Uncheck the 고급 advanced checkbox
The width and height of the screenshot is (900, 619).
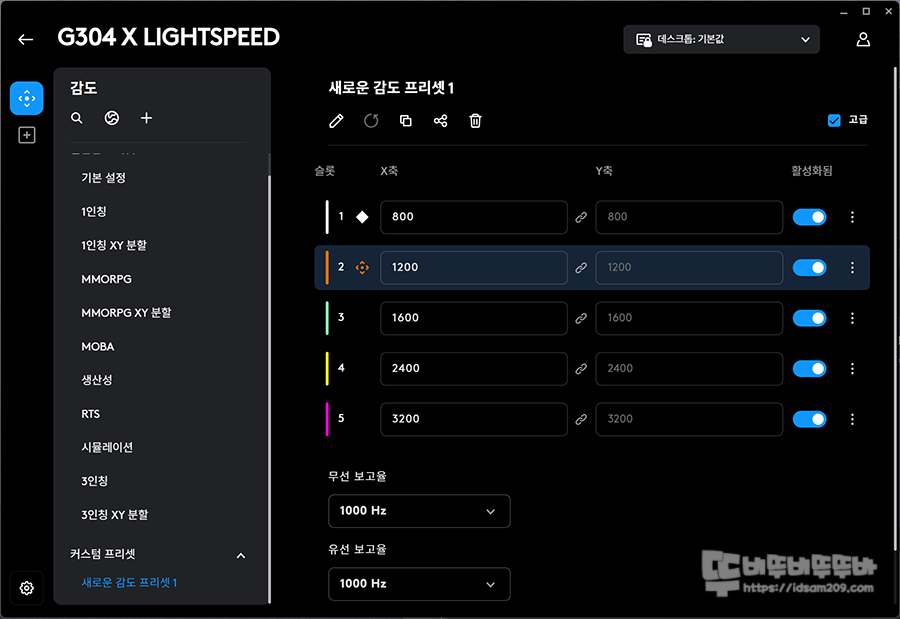[834, 120]
